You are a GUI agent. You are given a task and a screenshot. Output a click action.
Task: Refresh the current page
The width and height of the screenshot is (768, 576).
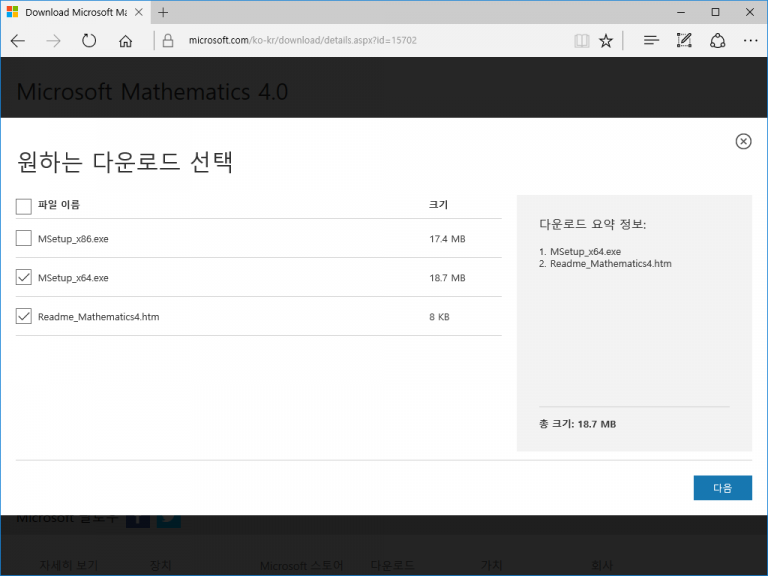click(89, 41)
